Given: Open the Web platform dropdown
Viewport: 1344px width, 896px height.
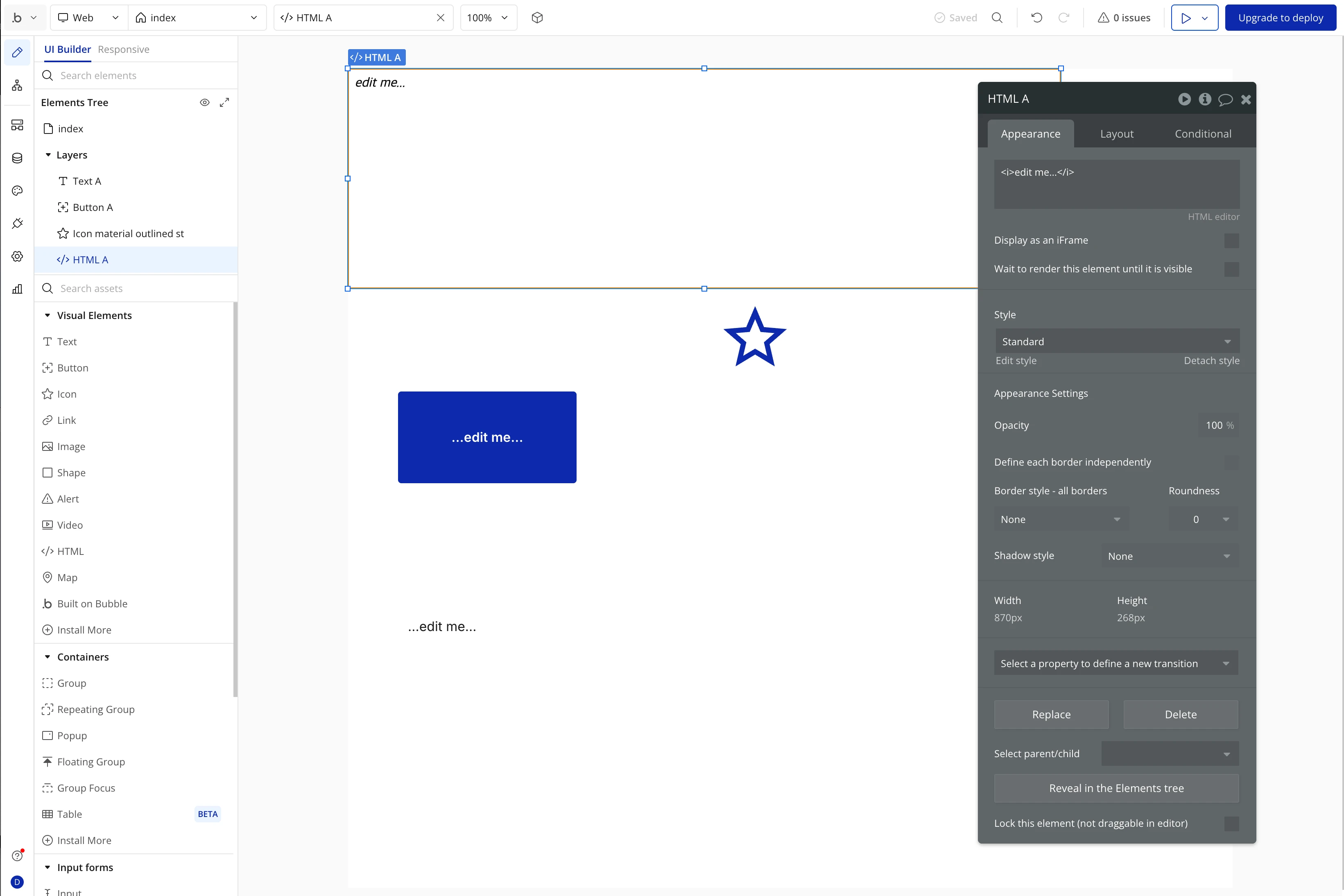Looking at the screenshot, I should tap(89, 18).
